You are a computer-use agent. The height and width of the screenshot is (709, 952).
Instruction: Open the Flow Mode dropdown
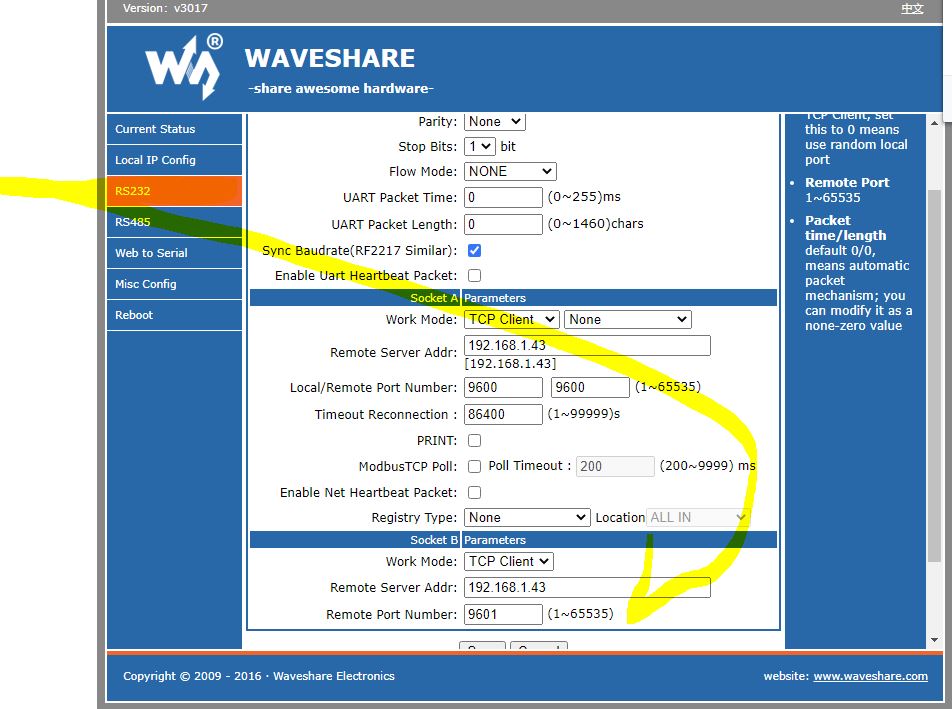(x=510, y=171)
